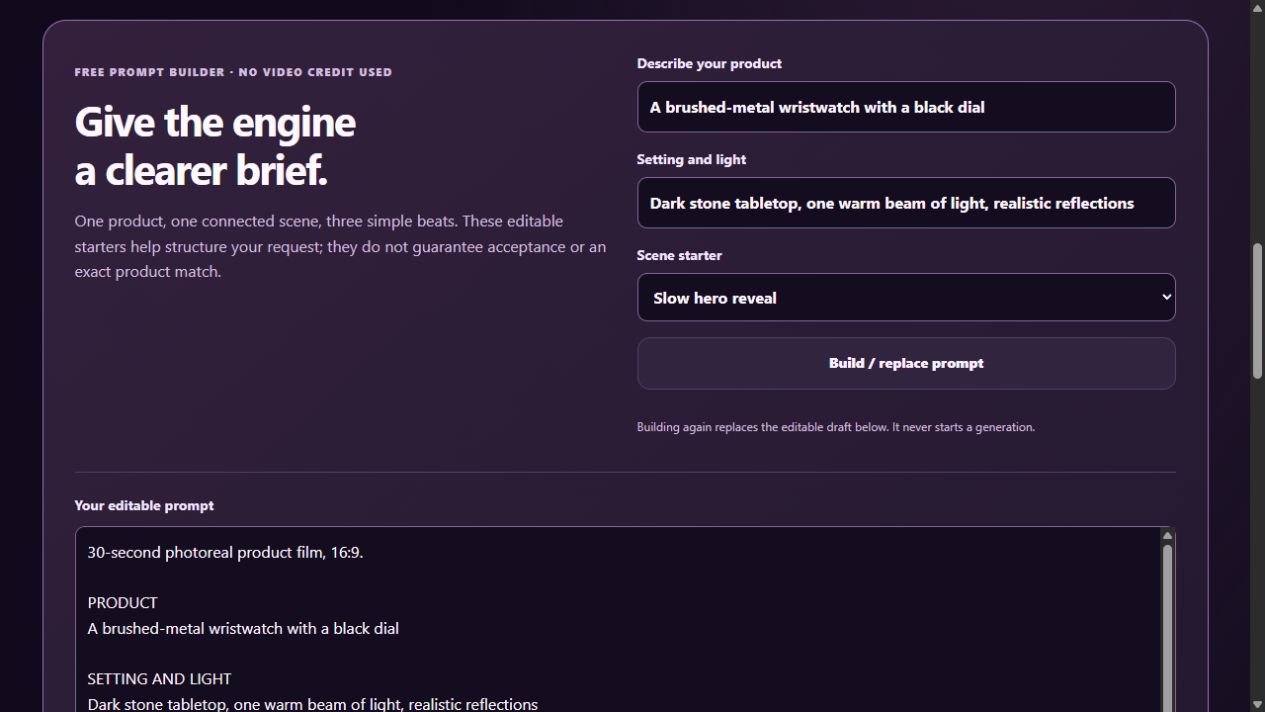Click the Build / replace prompt button

906,363
